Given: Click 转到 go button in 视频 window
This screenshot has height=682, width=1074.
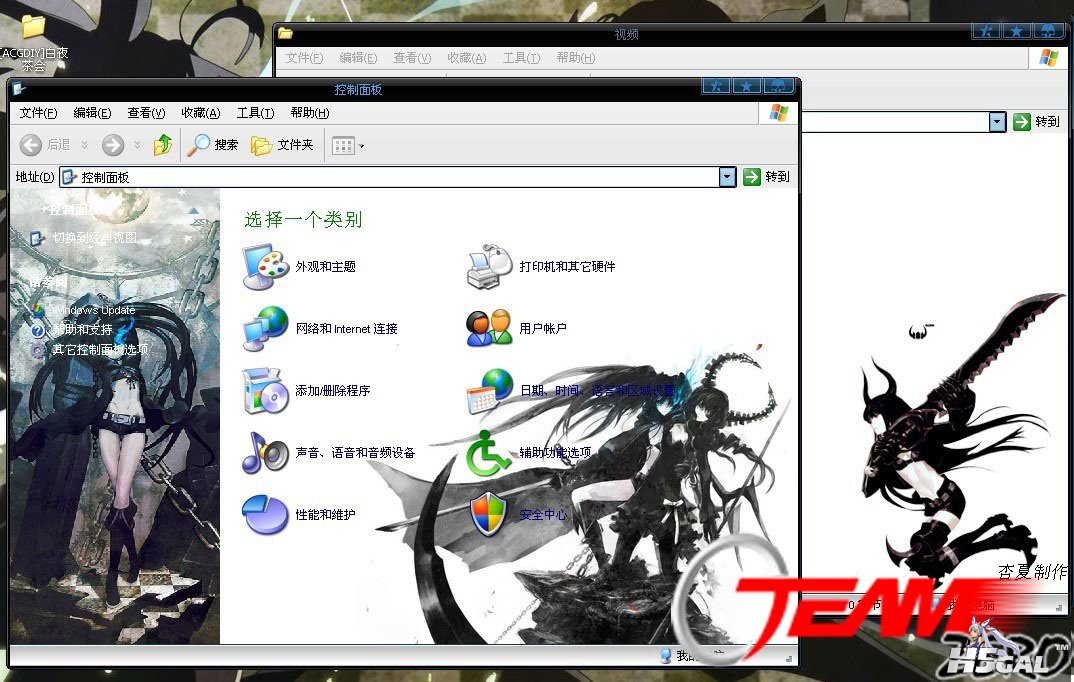Looking at the screenshot, I should [1036, 122].
